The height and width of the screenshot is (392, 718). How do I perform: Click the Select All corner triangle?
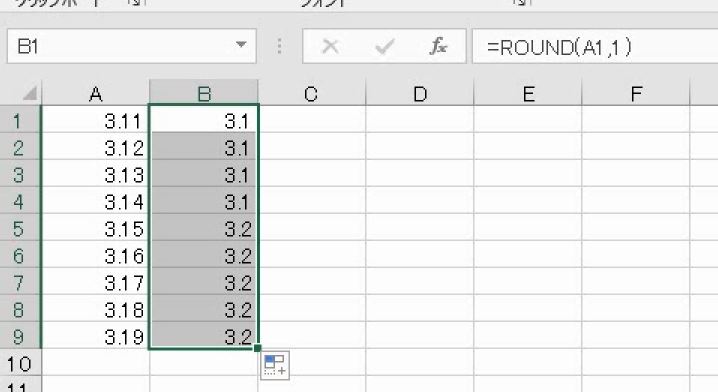pyautogui.click(x=29, y=93)
